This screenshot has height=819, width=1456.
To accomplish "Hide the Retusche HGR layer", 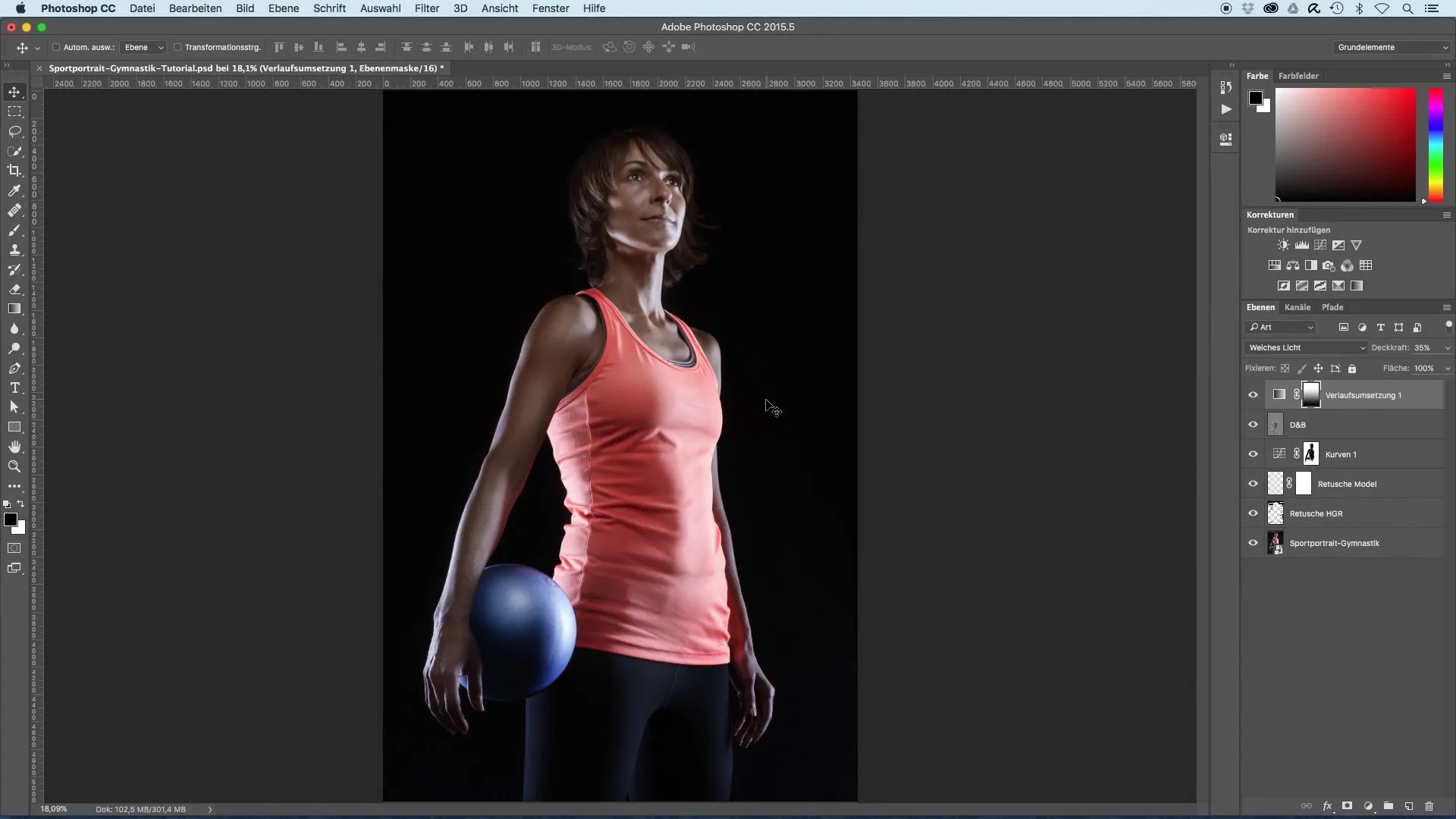I will [x=1253, y=513].
